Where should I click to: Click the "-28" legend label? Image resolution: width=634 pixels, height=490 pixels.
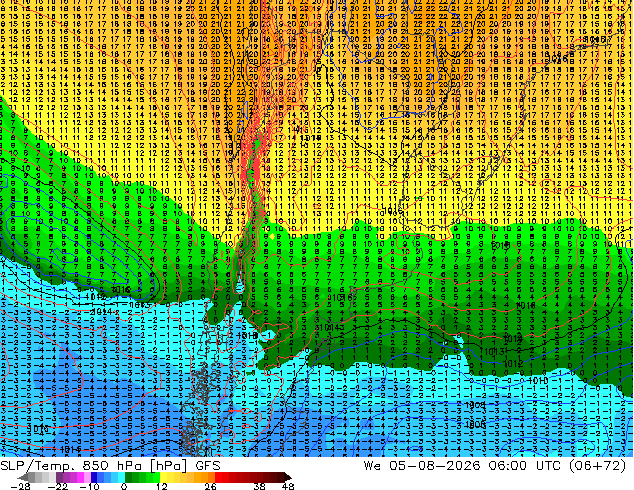pyautogui.click(x=20, y=486)
